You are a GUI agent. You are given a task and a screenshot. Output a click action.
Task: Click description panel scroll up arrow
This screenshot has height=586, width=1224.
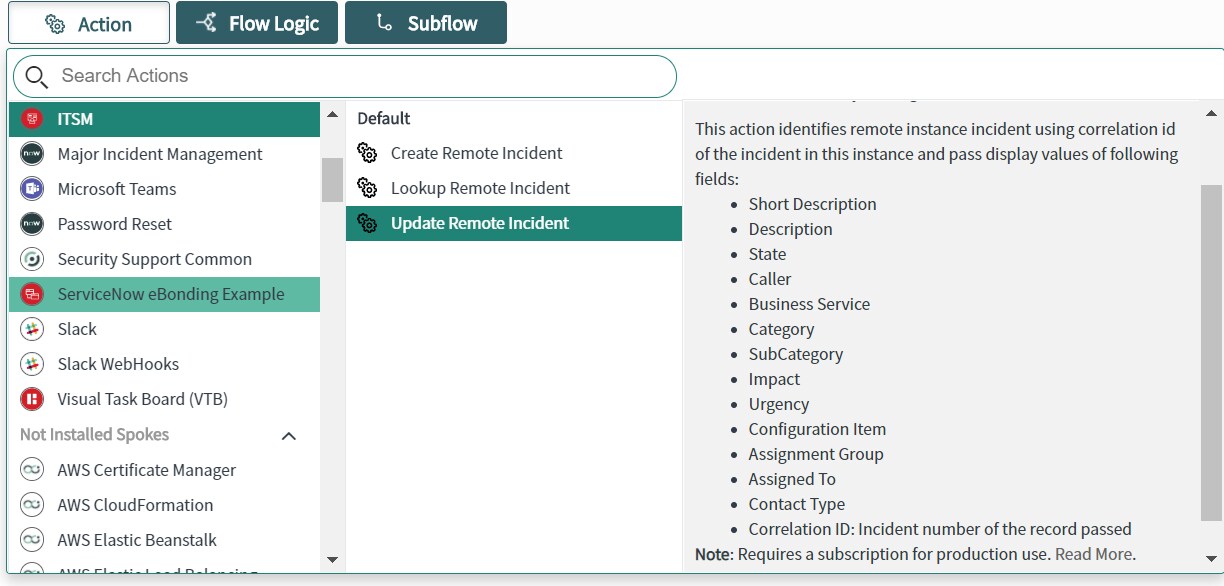[x=1211, y=114]
